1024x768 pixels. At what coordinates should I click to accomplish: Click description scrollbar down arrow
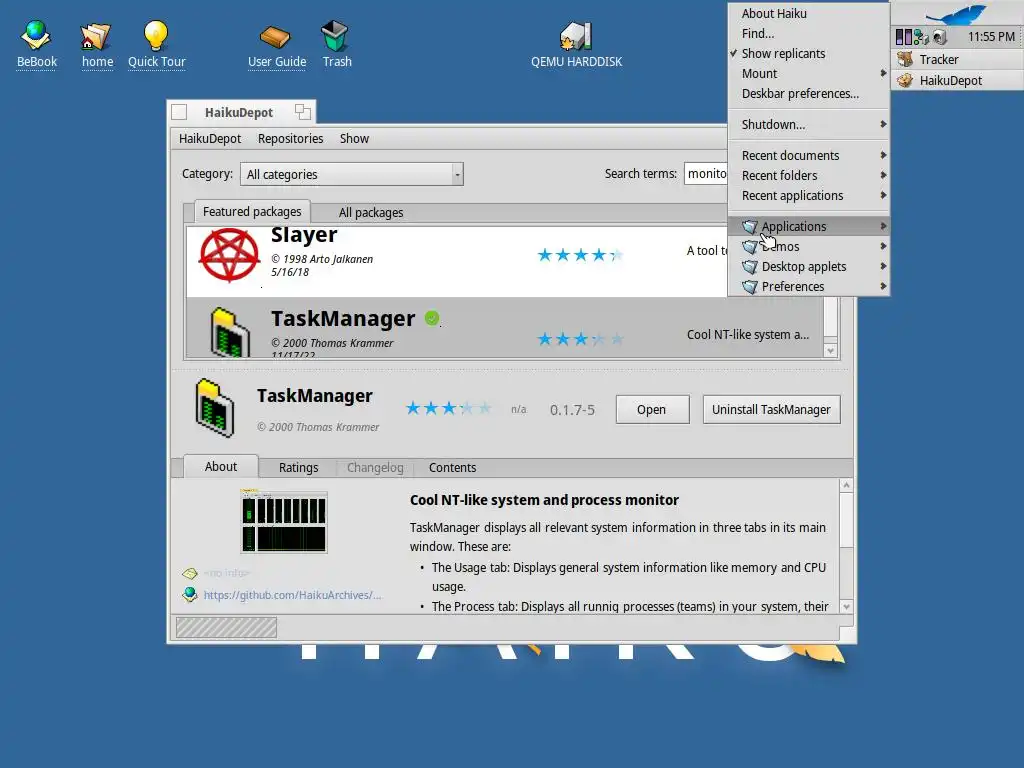(846, 607)
